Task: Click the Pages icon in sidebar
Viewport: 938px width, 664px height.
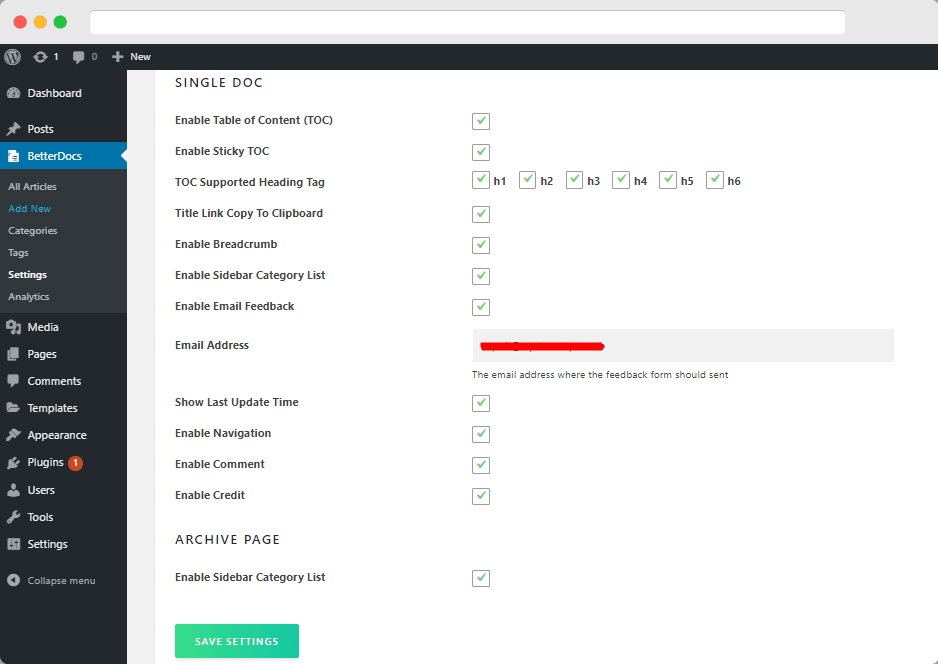Action: (x=13, y=354)
